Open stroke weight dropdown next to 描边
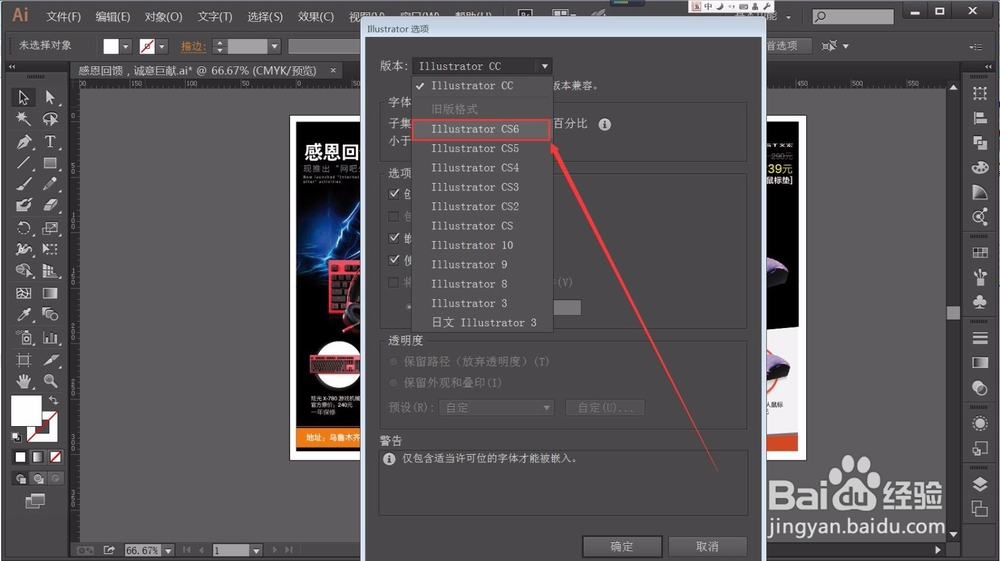 pyautogui.click(x=274, y=46)
